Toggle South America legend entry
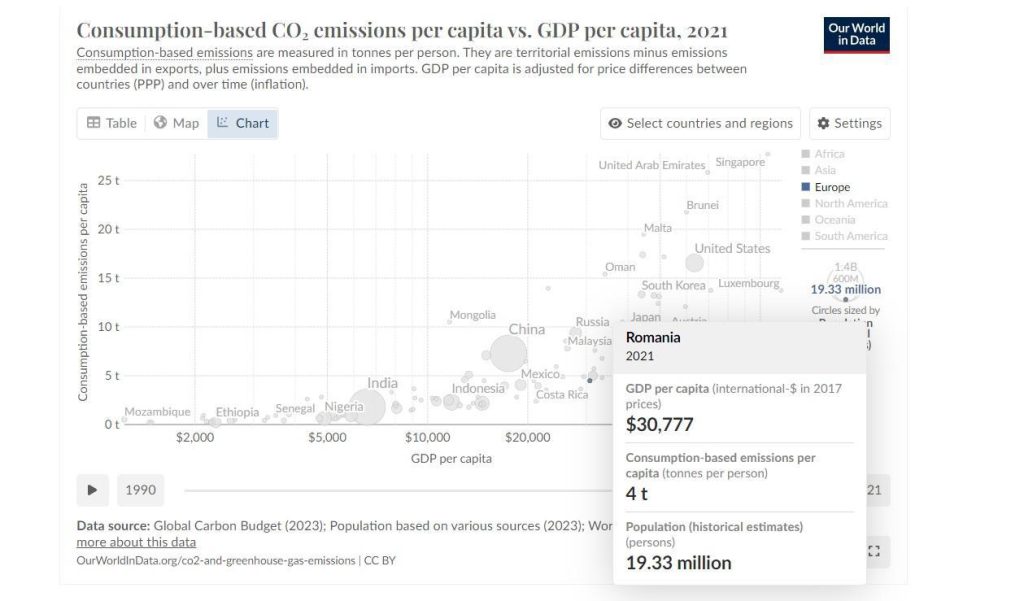 [844, 236]
